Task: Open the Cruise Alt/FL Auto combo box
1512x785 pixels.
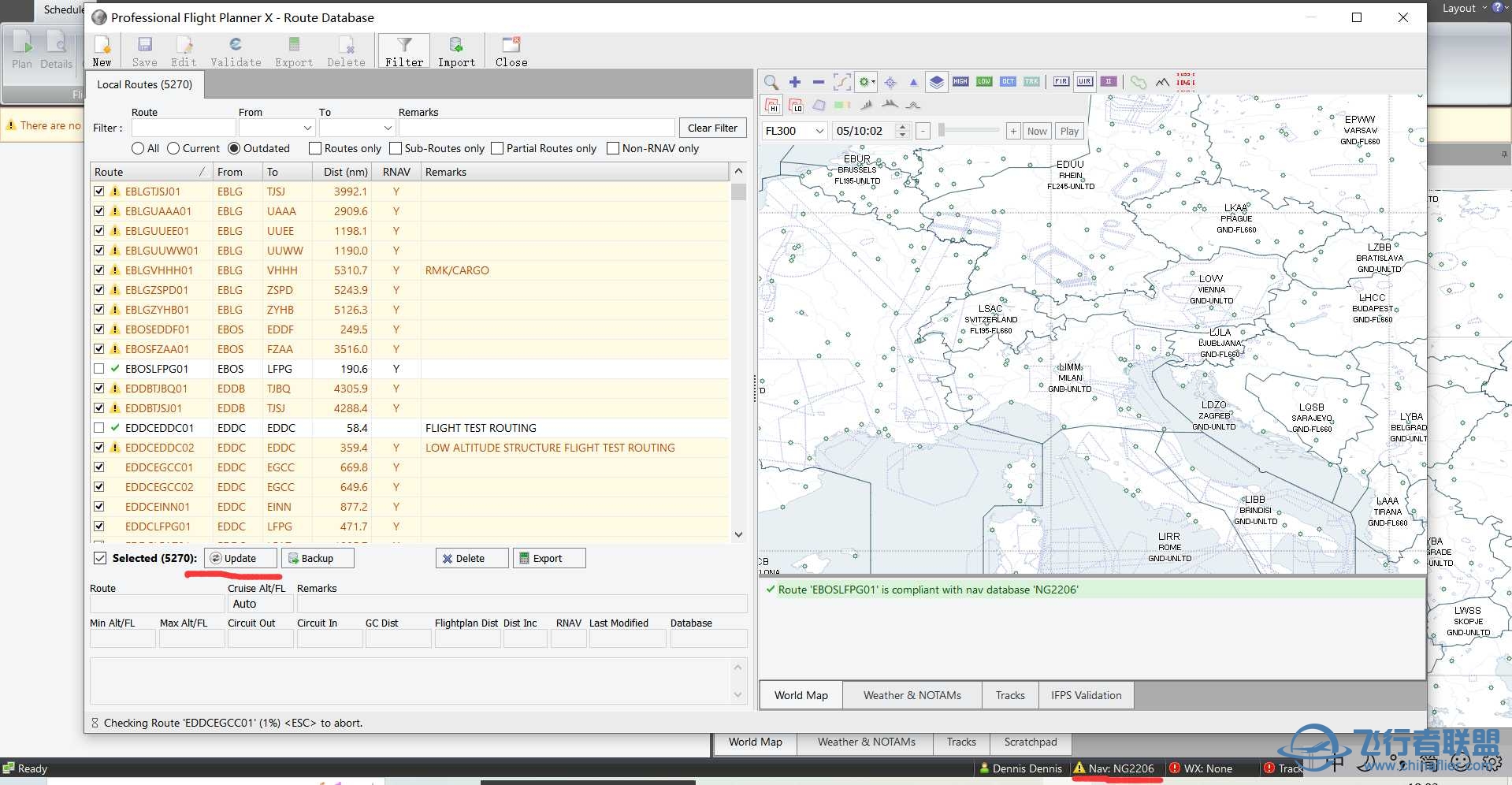Action: point(260,604)
